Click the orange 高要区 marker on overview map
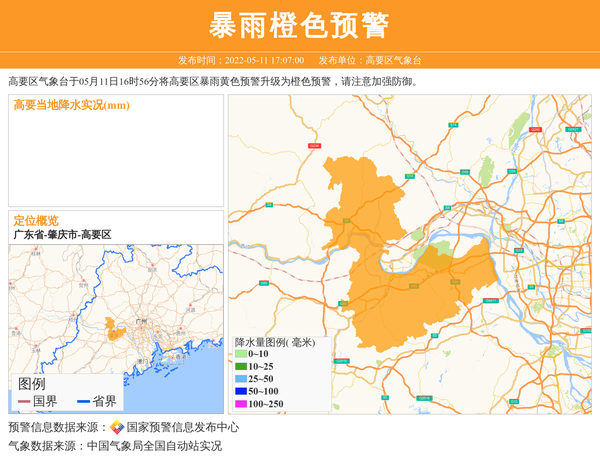The image size is (600, 471). click(114, 329)
